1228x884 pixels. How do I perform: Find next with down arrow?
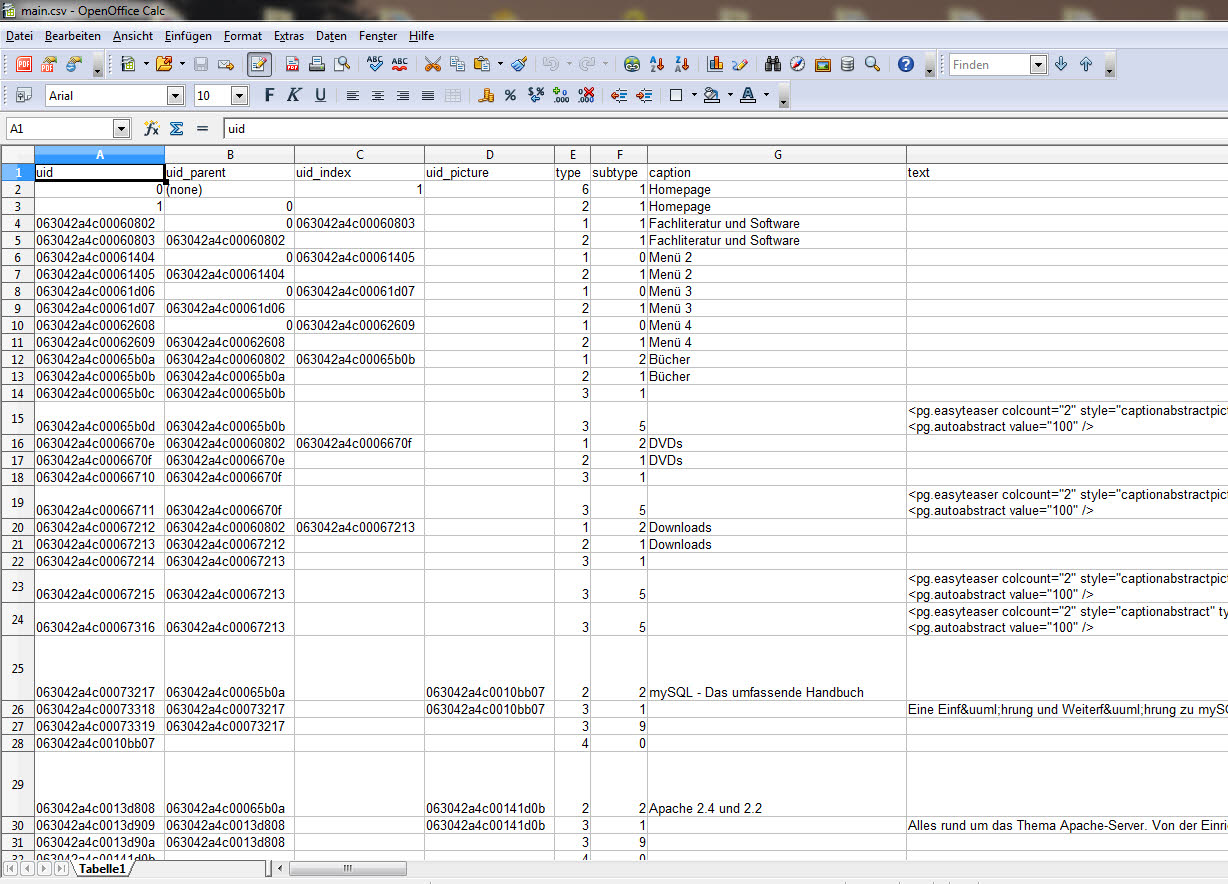click(x=1061, y=64)
